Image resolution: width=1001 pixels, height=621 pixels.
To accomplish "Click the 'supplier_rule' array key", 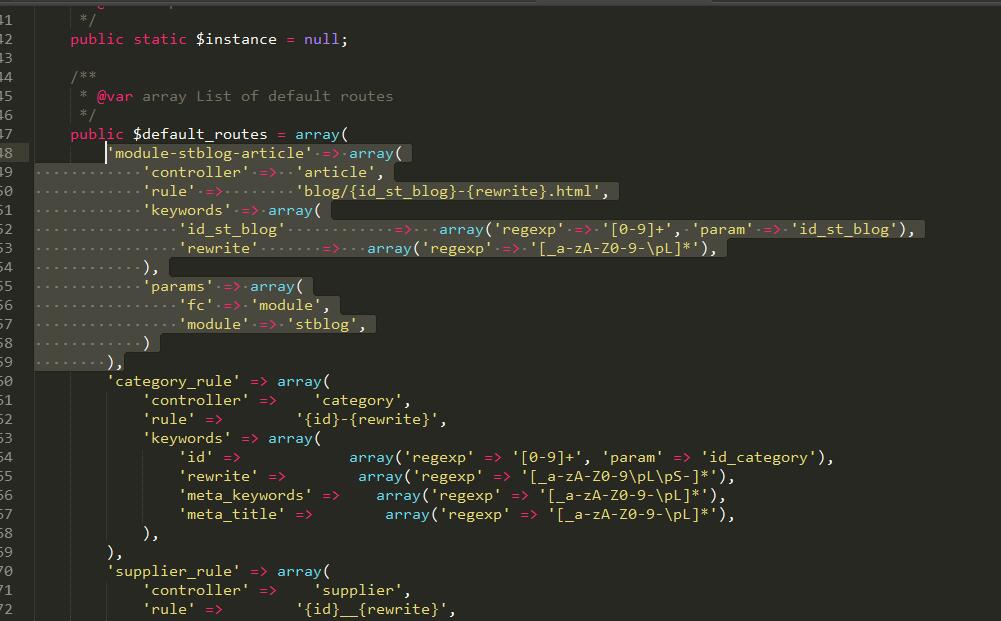I will pyautogui.click(x=174, y=572).
